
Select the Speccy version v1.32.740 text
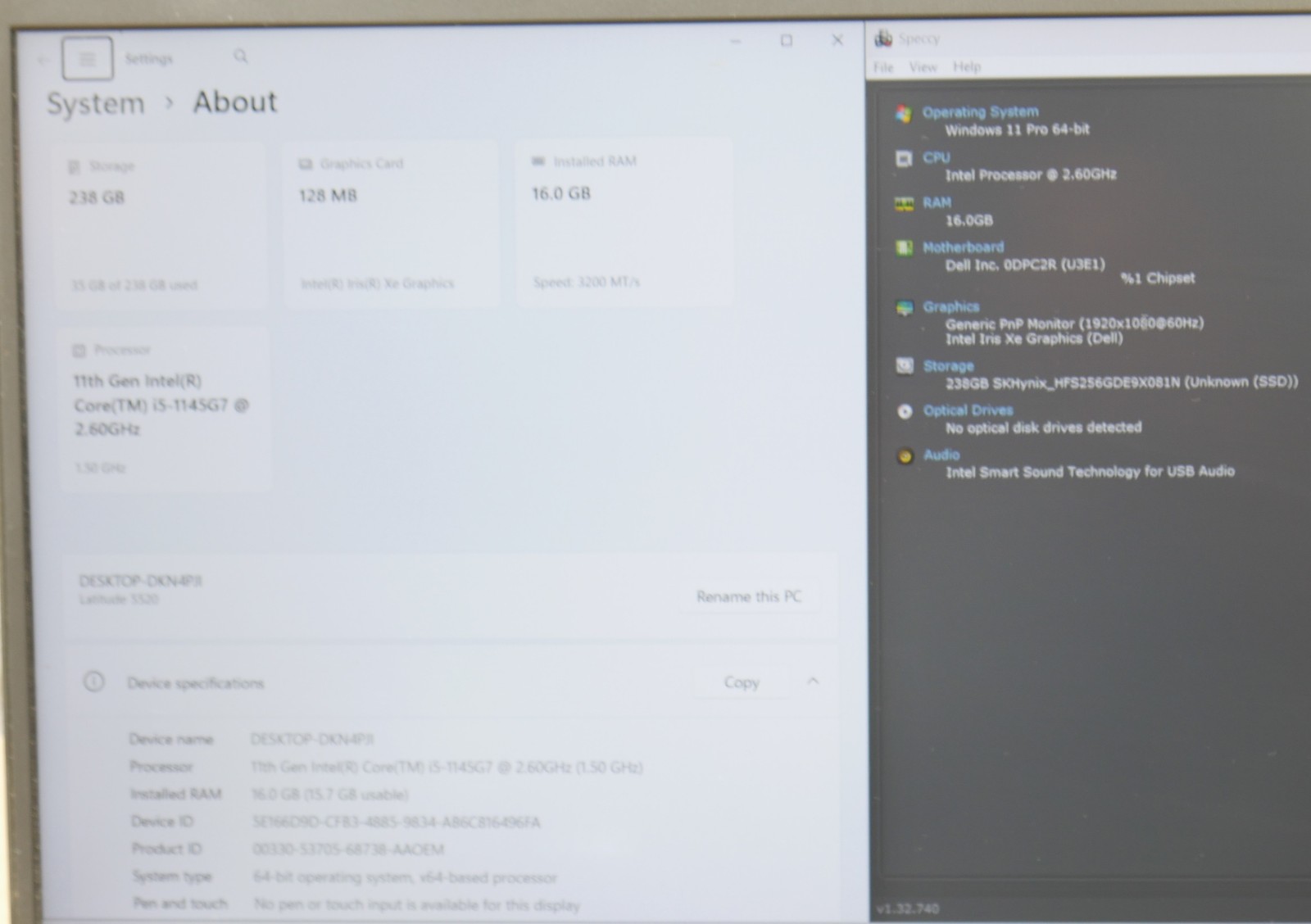907,908
